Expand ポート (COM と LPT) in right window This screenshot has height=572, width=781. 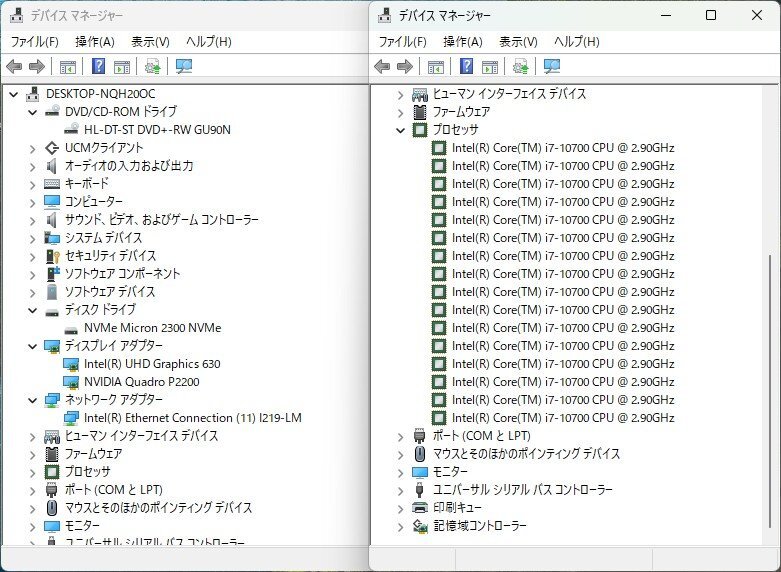[400, 436]
